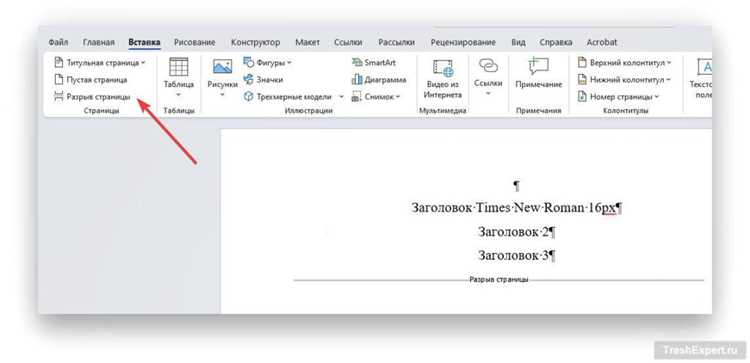This screenshot has height=363, width=750.
Task: Expand the Верхний колонтитул dropdown arrow
Action: click(x=669, y=63)
